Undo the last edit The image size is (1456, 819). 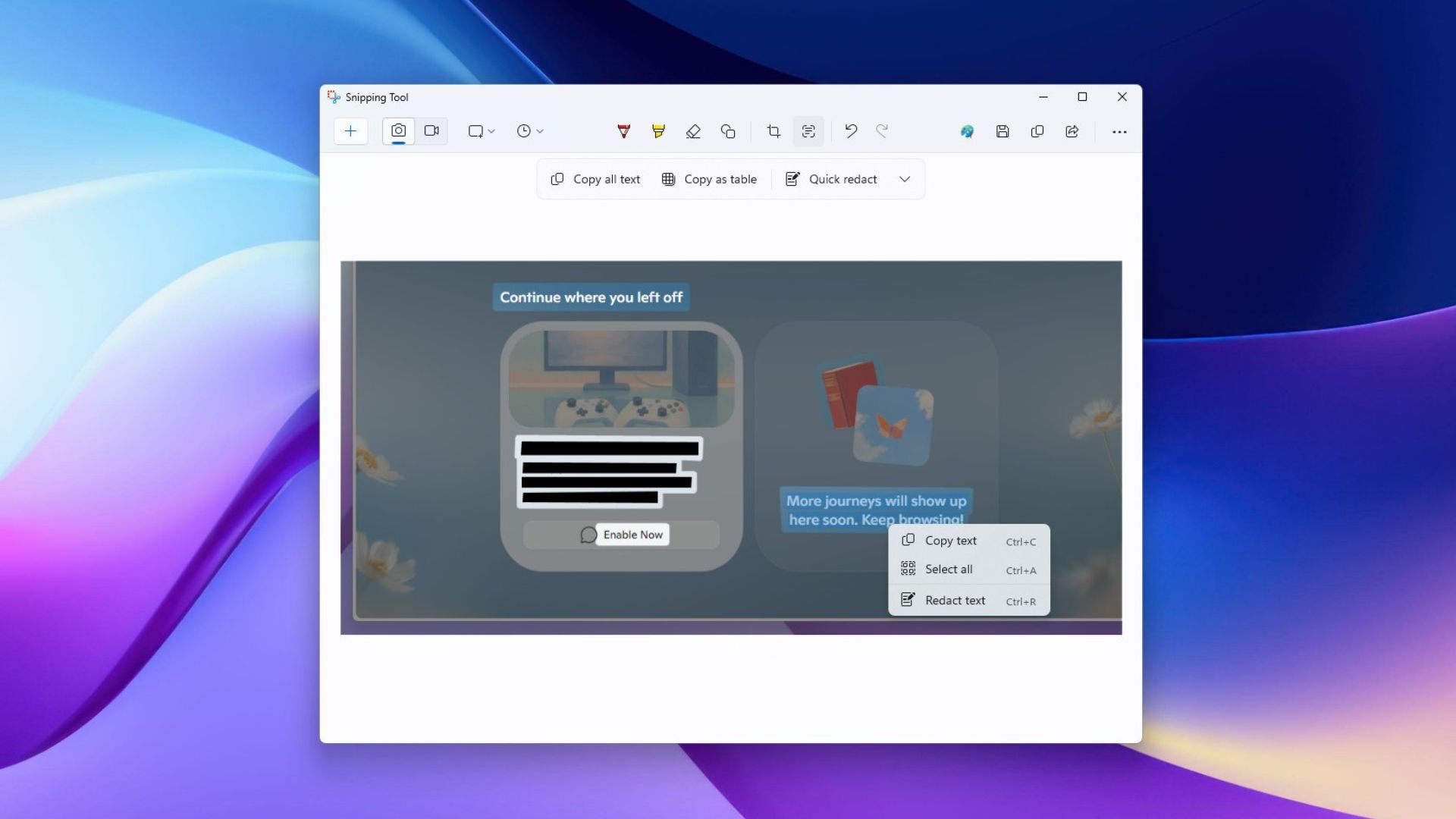(x=850, y=130)
